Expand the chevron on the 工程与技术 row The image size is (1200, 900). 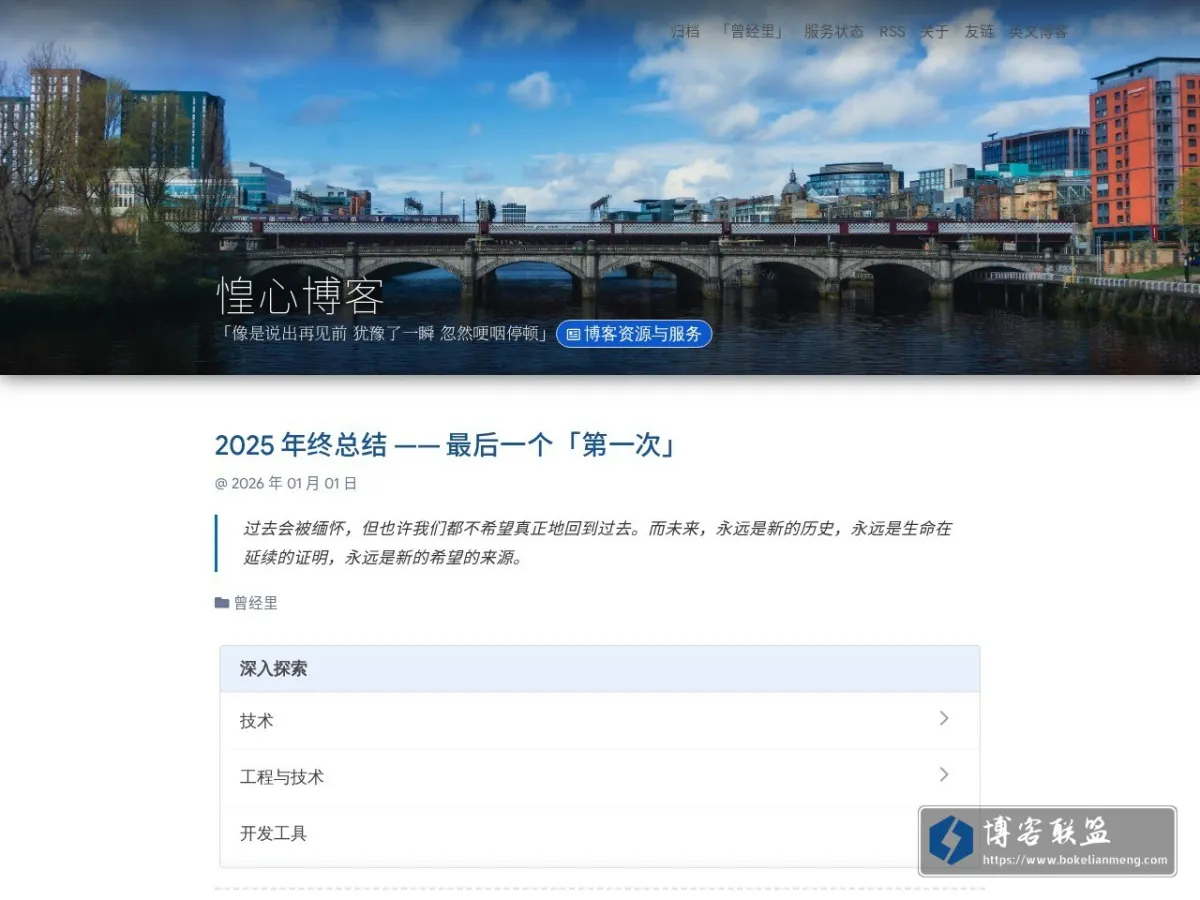944,774
